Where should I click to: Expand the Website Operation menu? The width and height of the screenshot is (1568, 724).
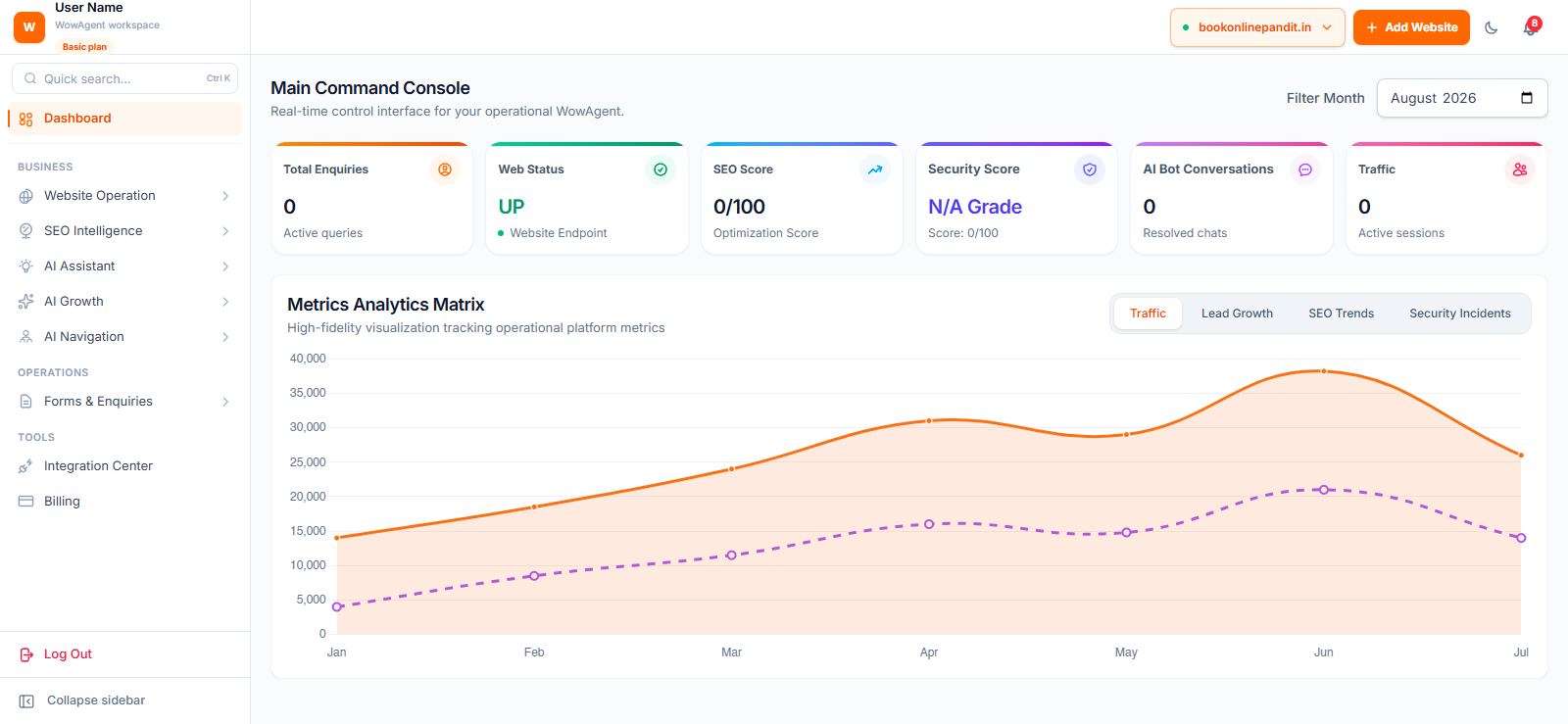pyautogui.click(x=124, y=196)
